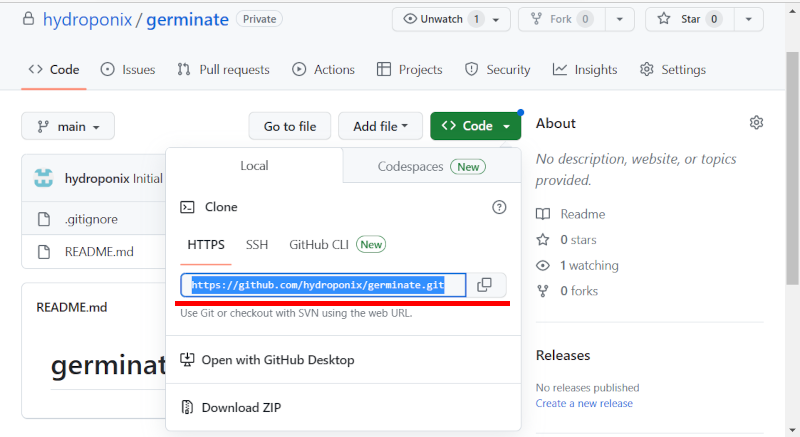Select the Local tab in clone popup
This screenshot has height=437, width=800.
[254, 166]
